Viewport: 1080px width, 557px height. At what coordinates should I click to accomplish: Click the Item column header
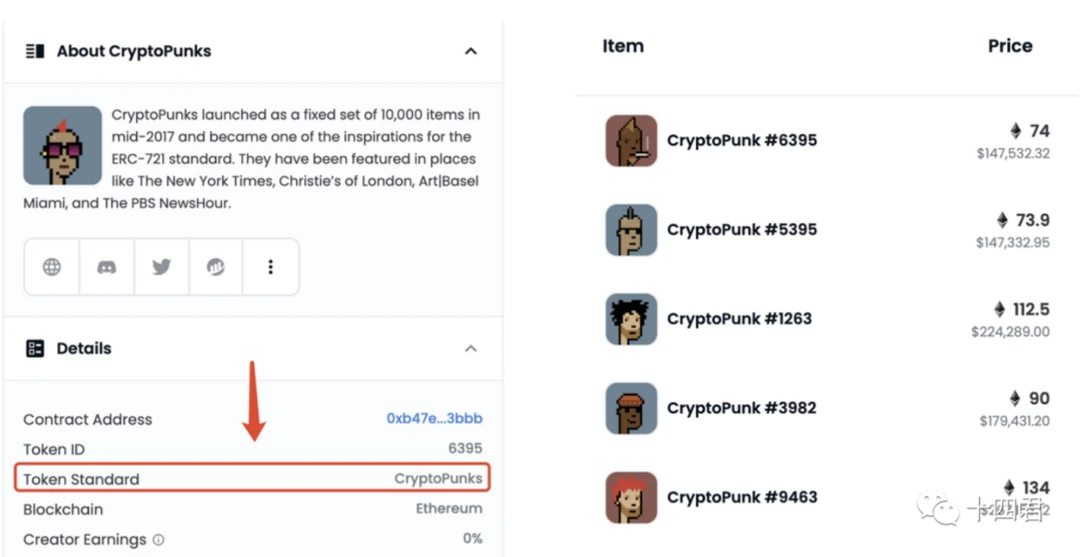(x=623, y=46)
